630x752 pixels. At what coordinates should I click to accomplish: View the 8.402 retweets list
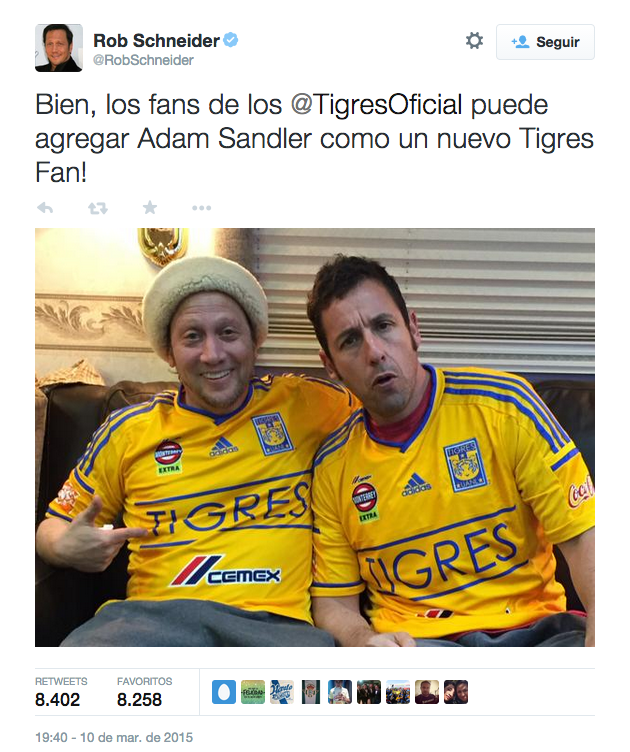tap(61, 692)
